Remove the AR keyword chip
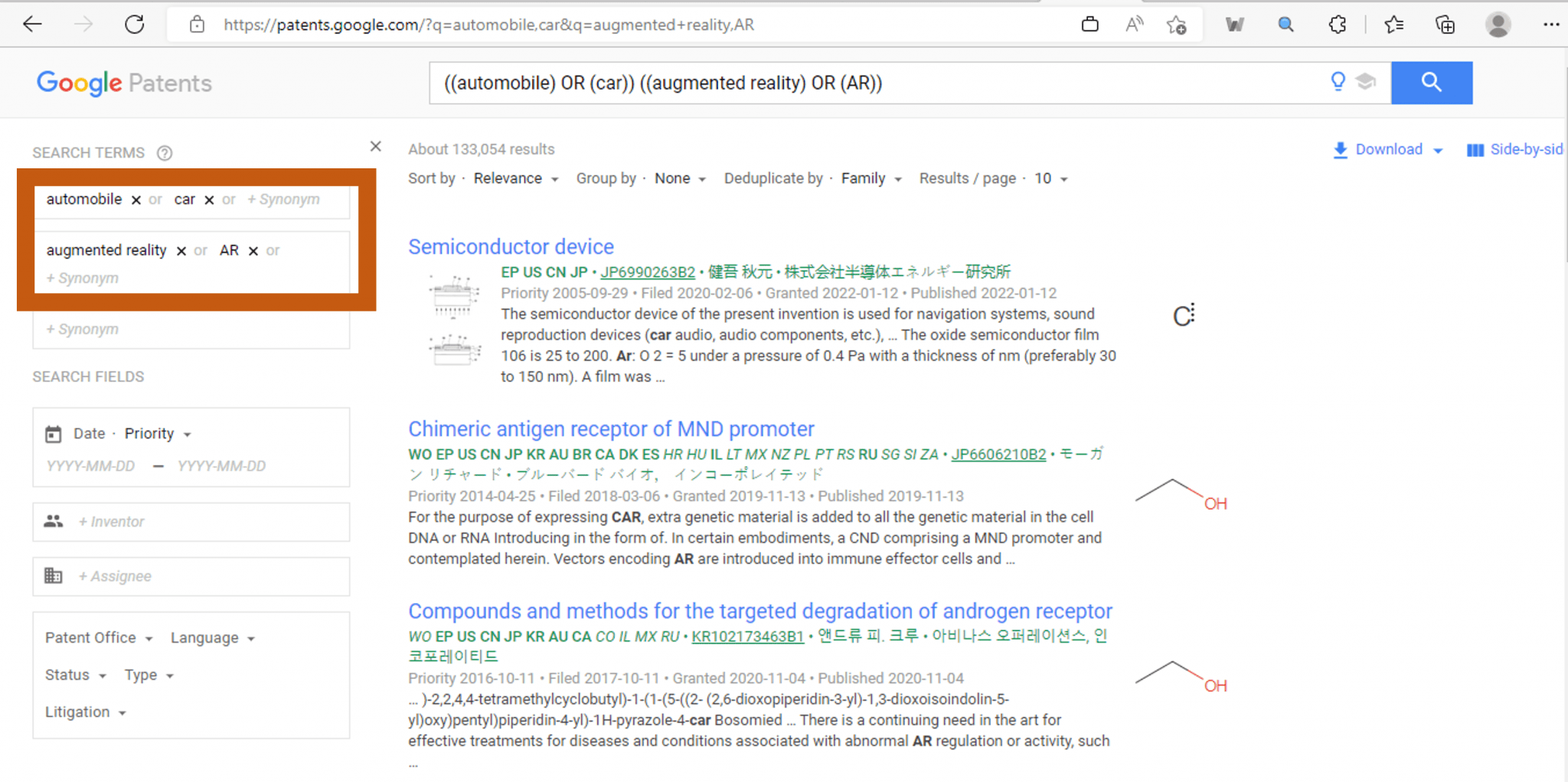The image size is (1568, 782). tap(253, 249)
